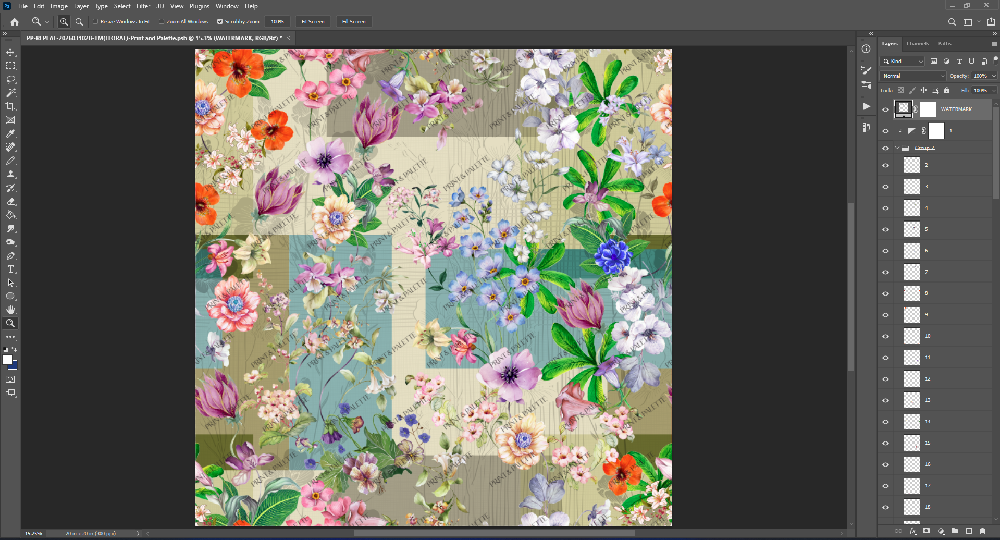The image size is (1000, 540).
Task: Open the Filter menu
Action: (x=143, y=6)
